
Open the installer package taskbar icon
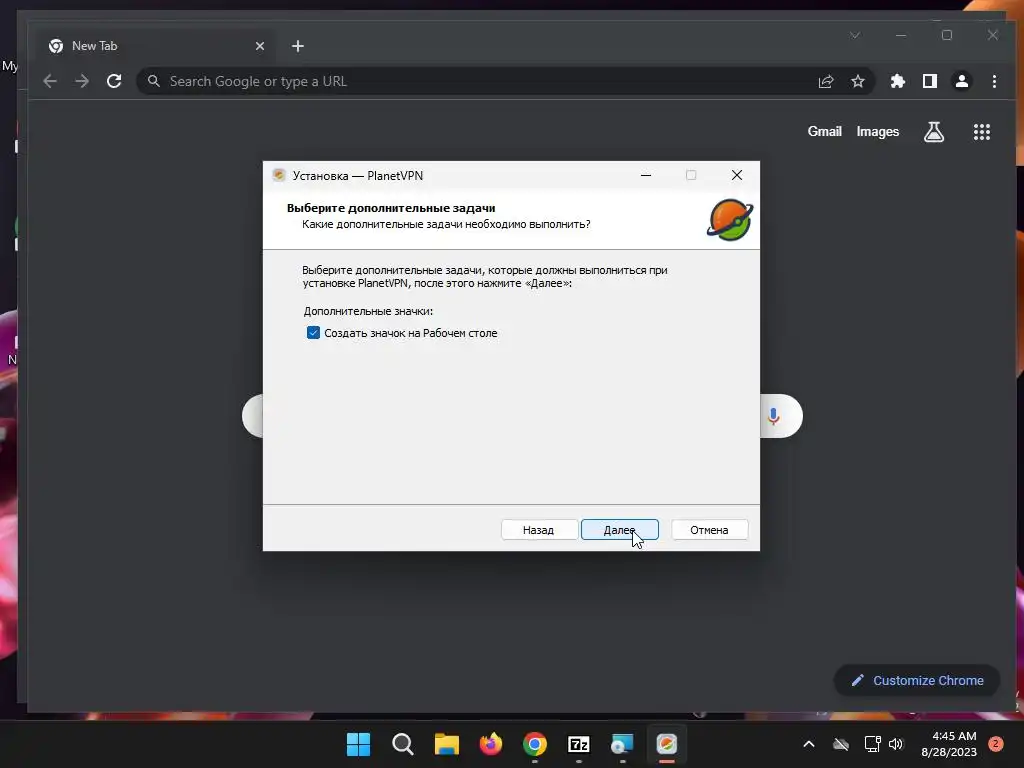tap(622, 744)
